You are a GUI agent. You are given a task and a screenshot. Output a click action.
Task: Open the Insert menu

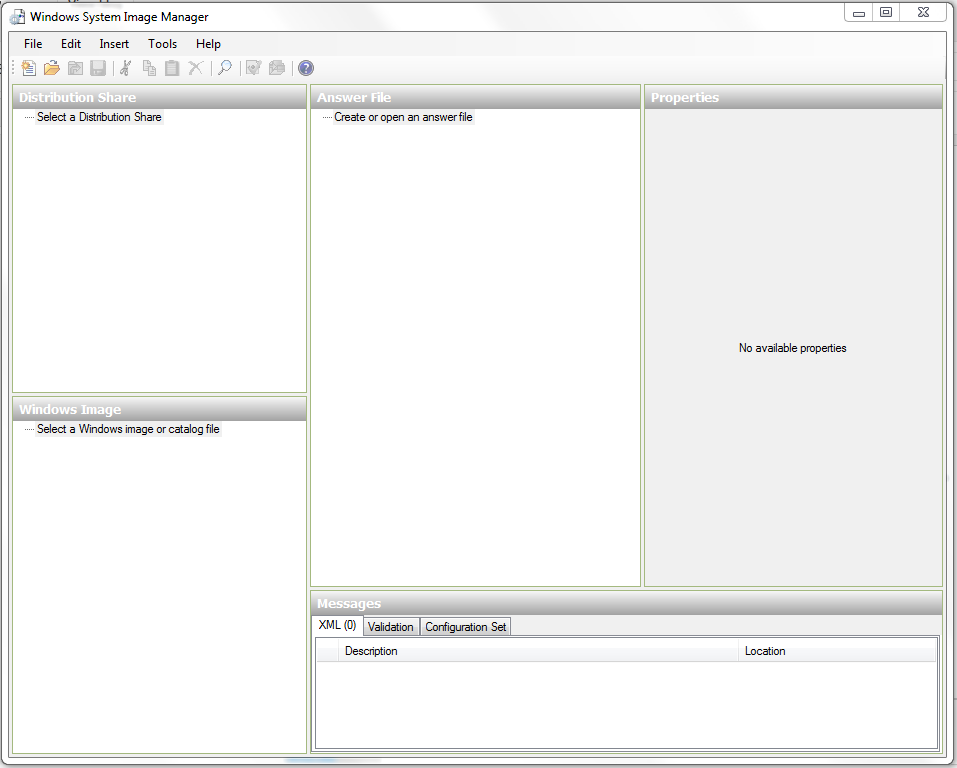click(x=114, y=44)
